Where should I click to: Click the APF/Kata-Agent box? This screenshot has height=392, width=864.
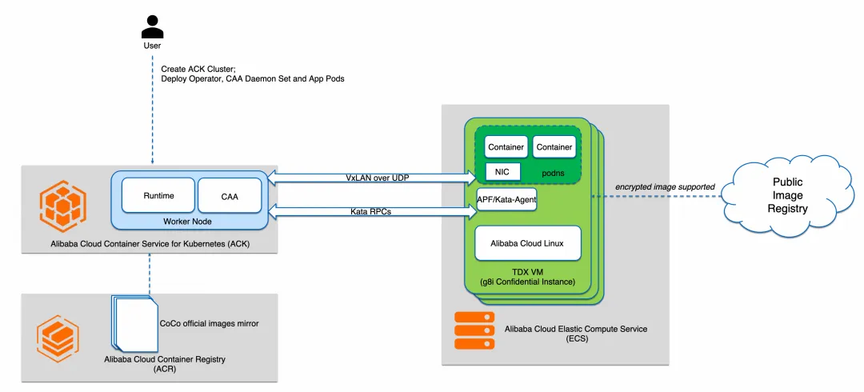point(506,199)
